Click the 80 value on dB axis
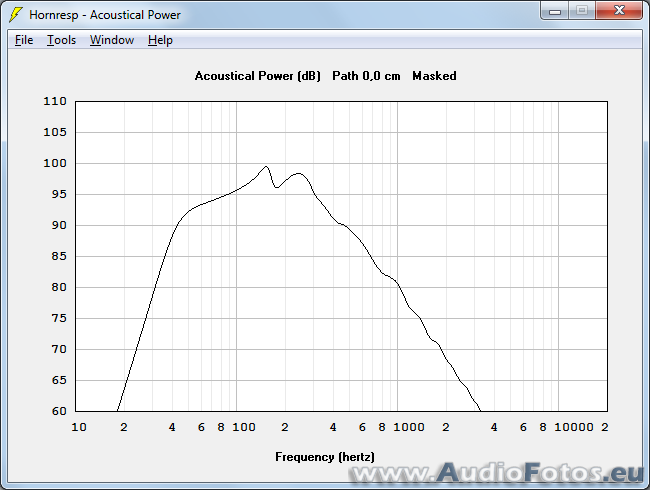The width and height of the screenshot is (650, 490). pos(59,287)
